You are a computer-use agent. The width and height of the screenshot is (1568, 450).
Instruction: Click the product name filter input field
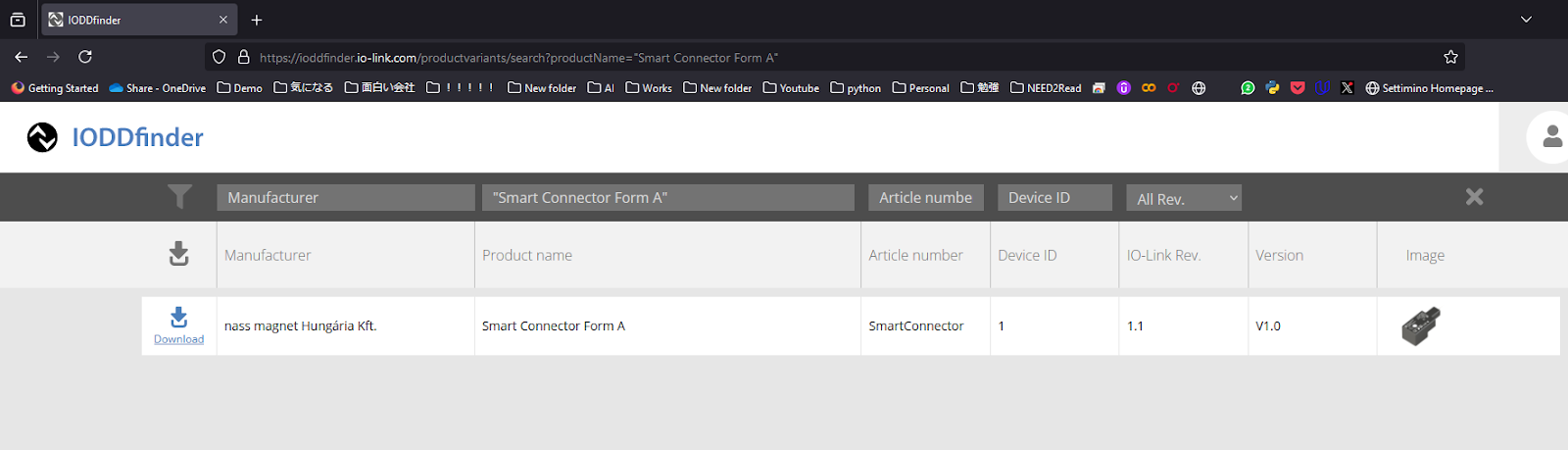pyautogui.click(x=668, y=197)
